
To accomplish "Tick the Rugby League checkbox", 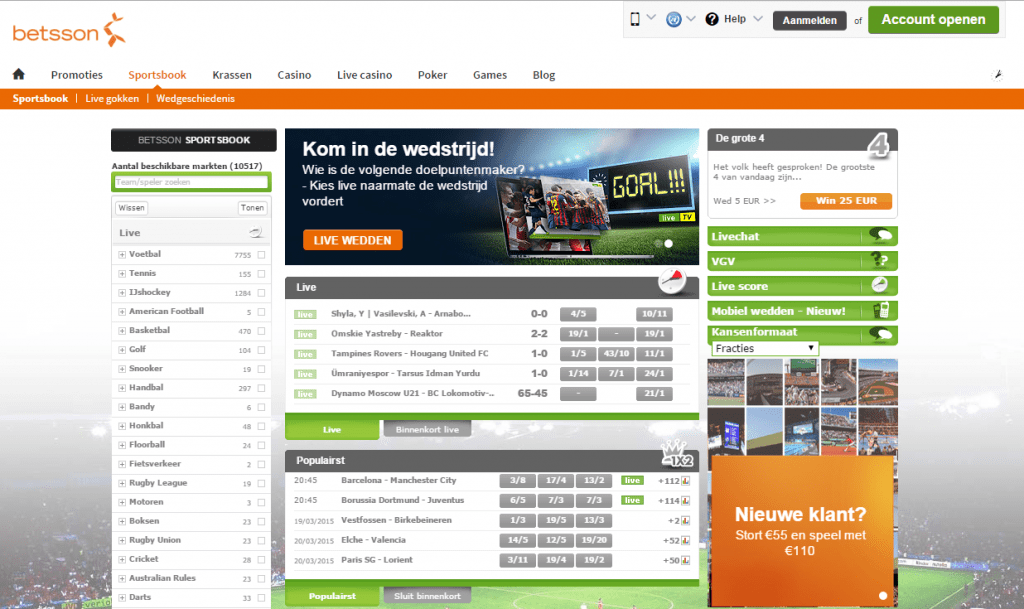I will pos(261,483).
